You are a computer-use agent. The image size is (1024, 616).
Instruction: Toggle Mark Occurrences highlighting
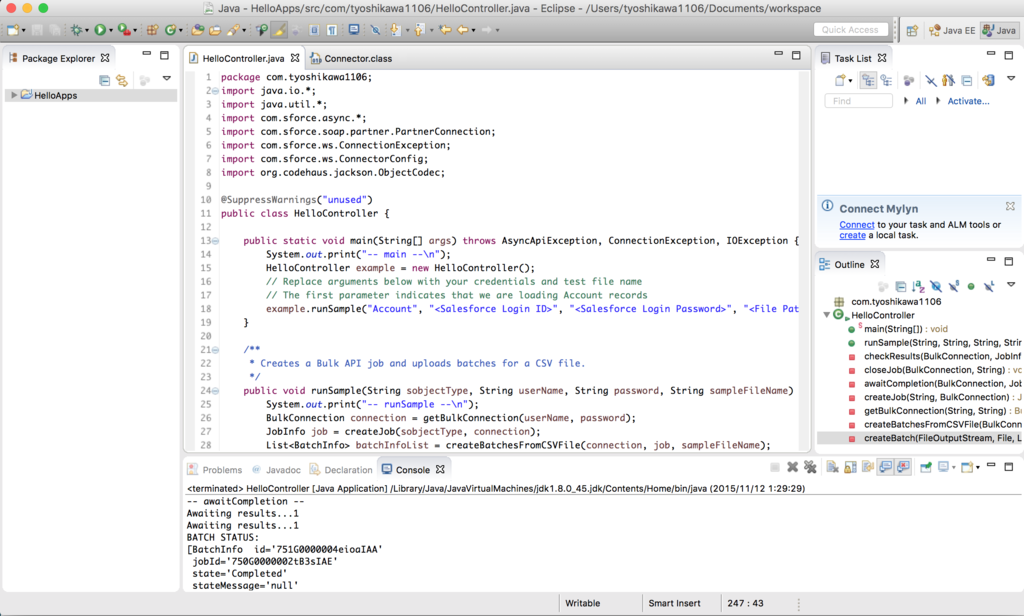point(279,31)
